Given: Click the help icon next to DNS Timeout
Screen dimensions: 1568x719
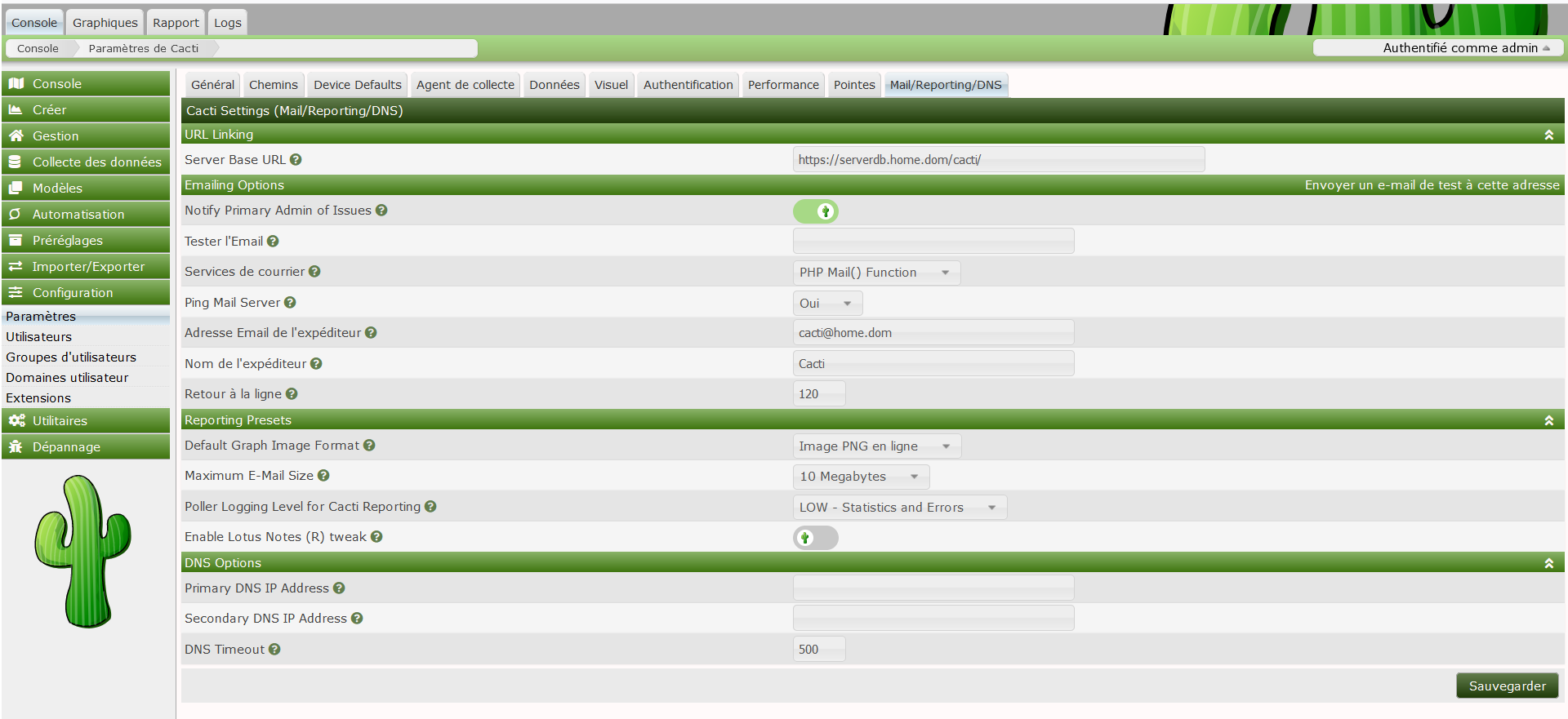Looking at the screenshot, I should tap(274, 650).
